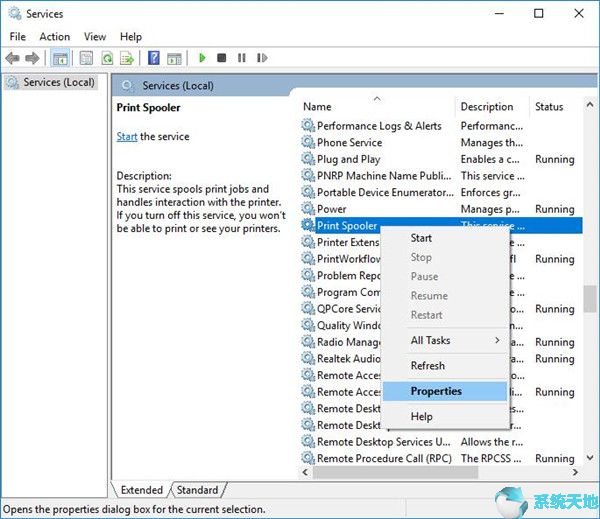
Task: Click gear icon beside Print Spooler
Action: click(x=308, y=225)
